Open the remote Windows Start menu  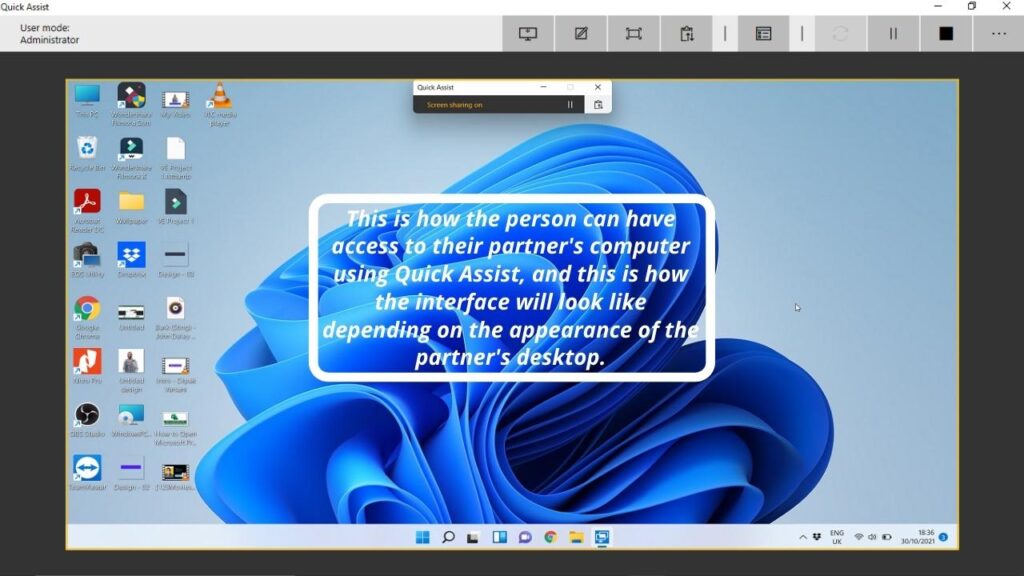tap(423, 537)
